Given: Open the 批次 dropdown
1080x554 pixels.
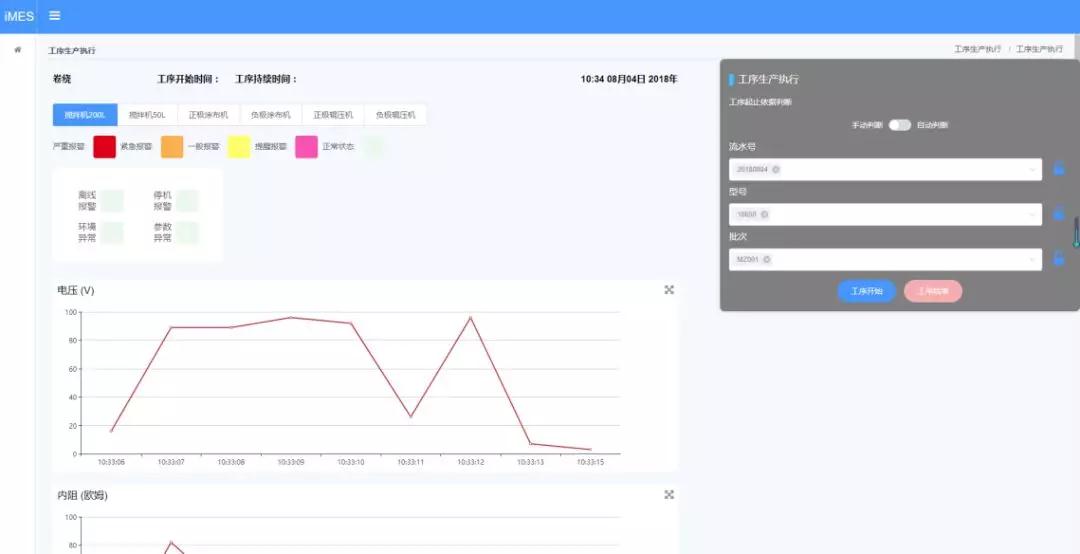Looking at the screenshot, I should [x=1032, y=259].
